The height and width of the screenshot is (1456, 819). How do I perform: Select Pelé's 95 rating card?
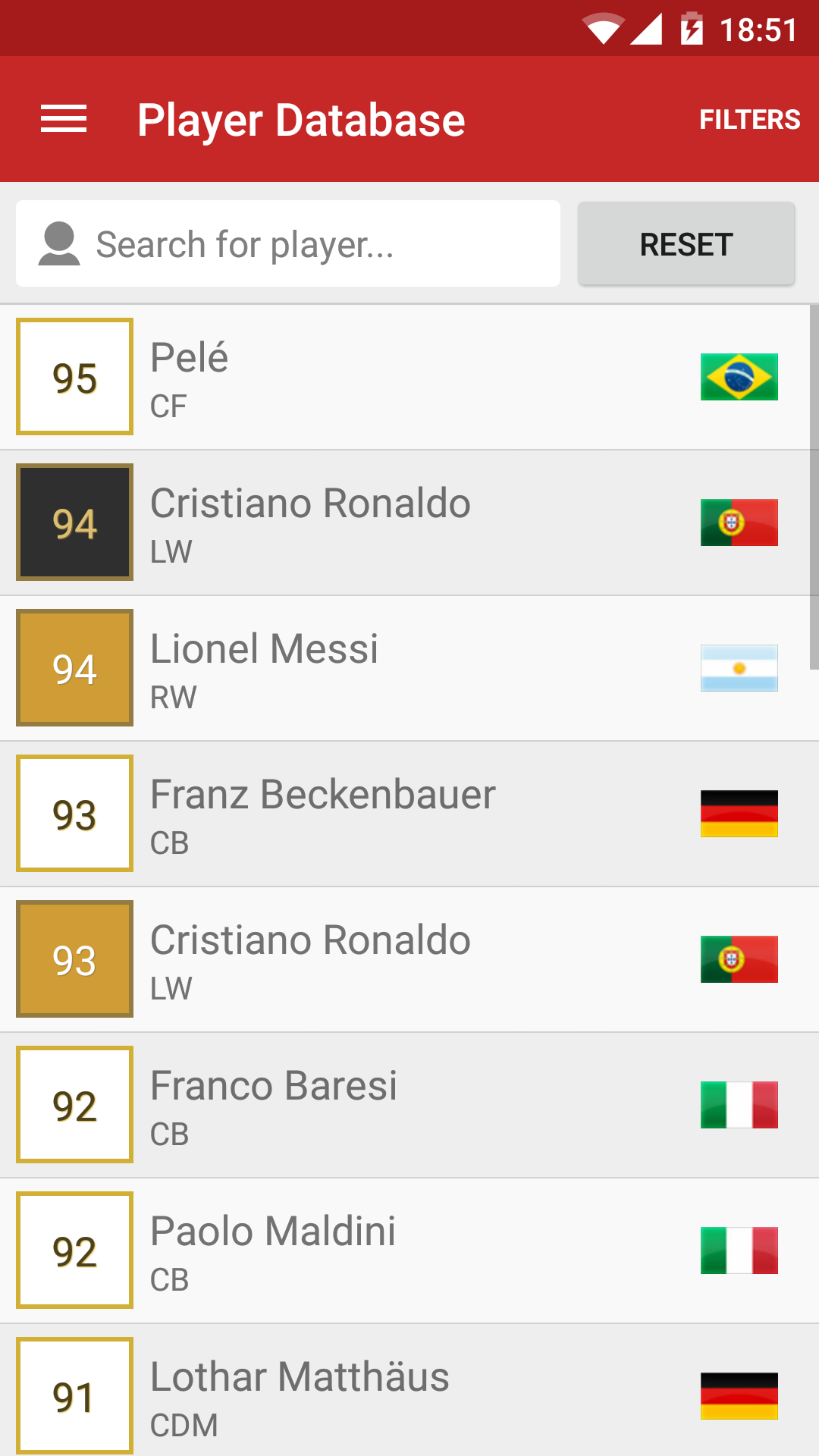pyautogui.click(x=74, y=377)
